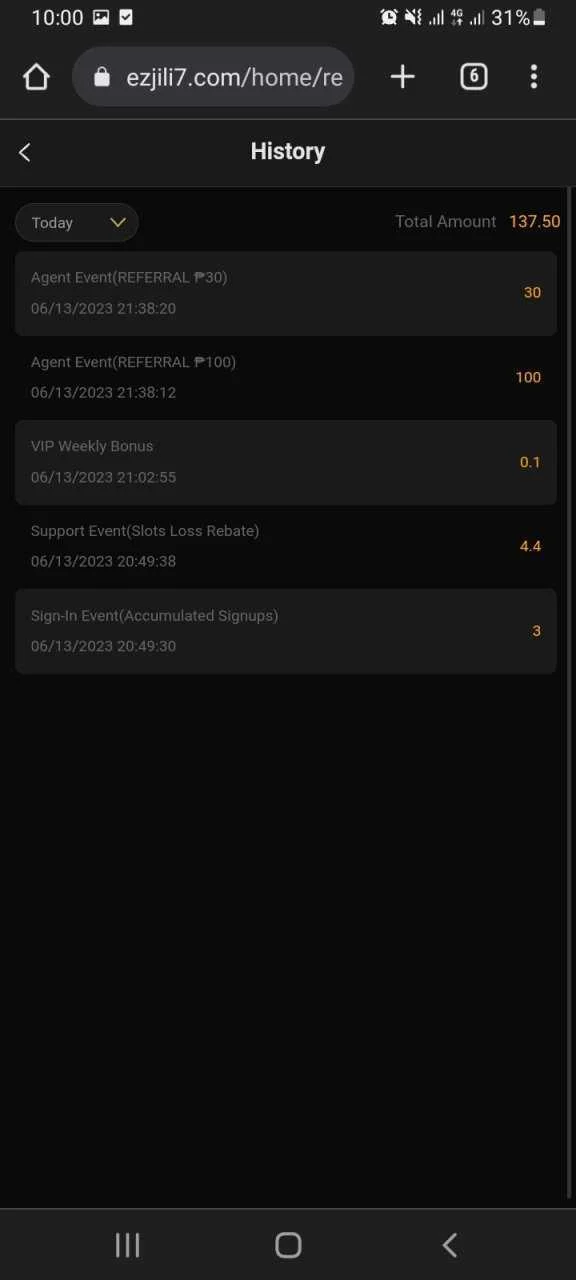Open the VIP Weekly Bonus record

(286, 462)
